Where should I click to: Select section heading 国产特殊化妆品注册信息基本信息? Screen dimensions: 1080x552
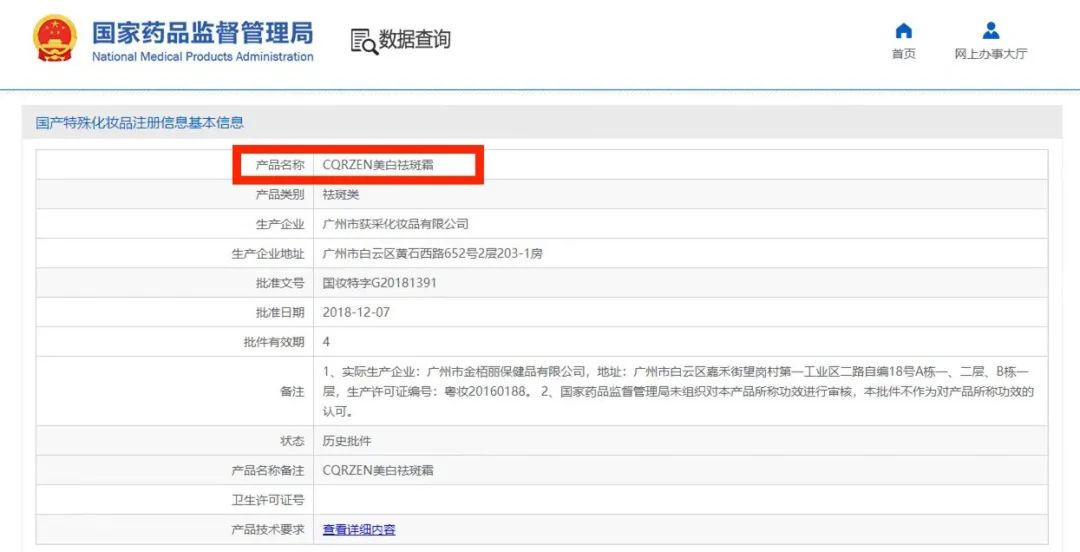[x=140, y=123]
